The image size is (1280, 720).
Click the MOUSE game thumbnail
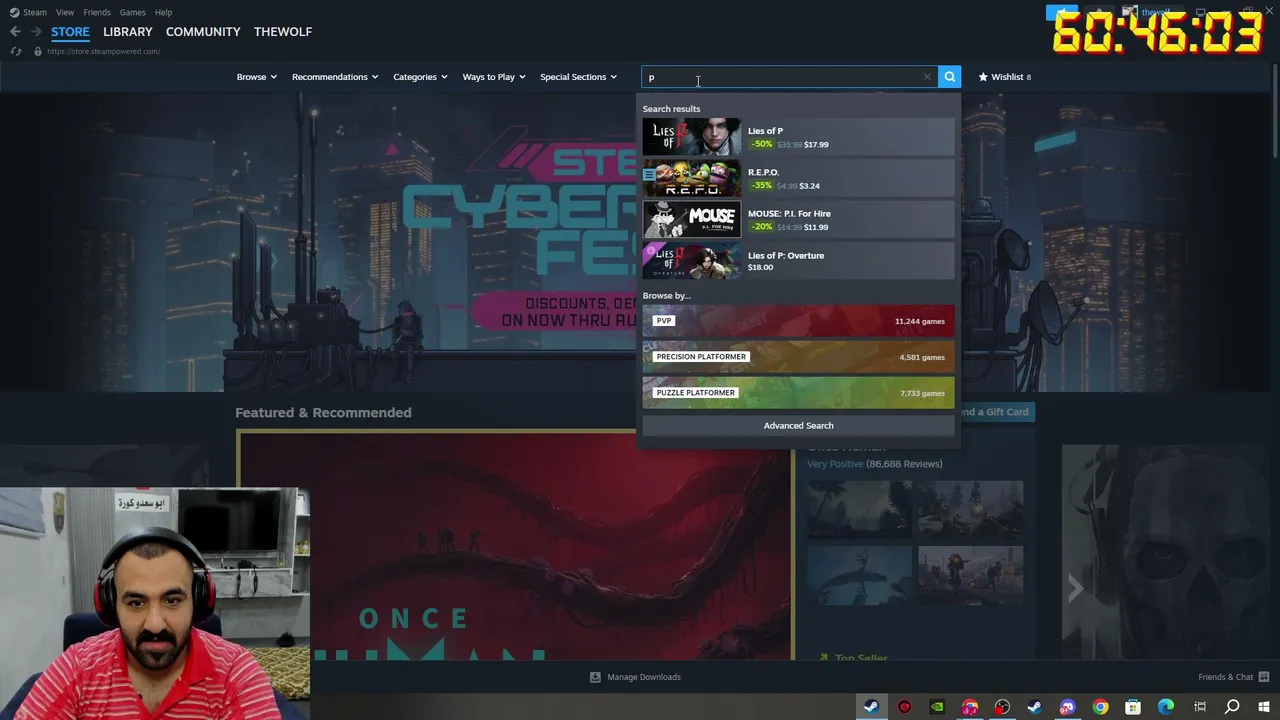pos(692,220)
